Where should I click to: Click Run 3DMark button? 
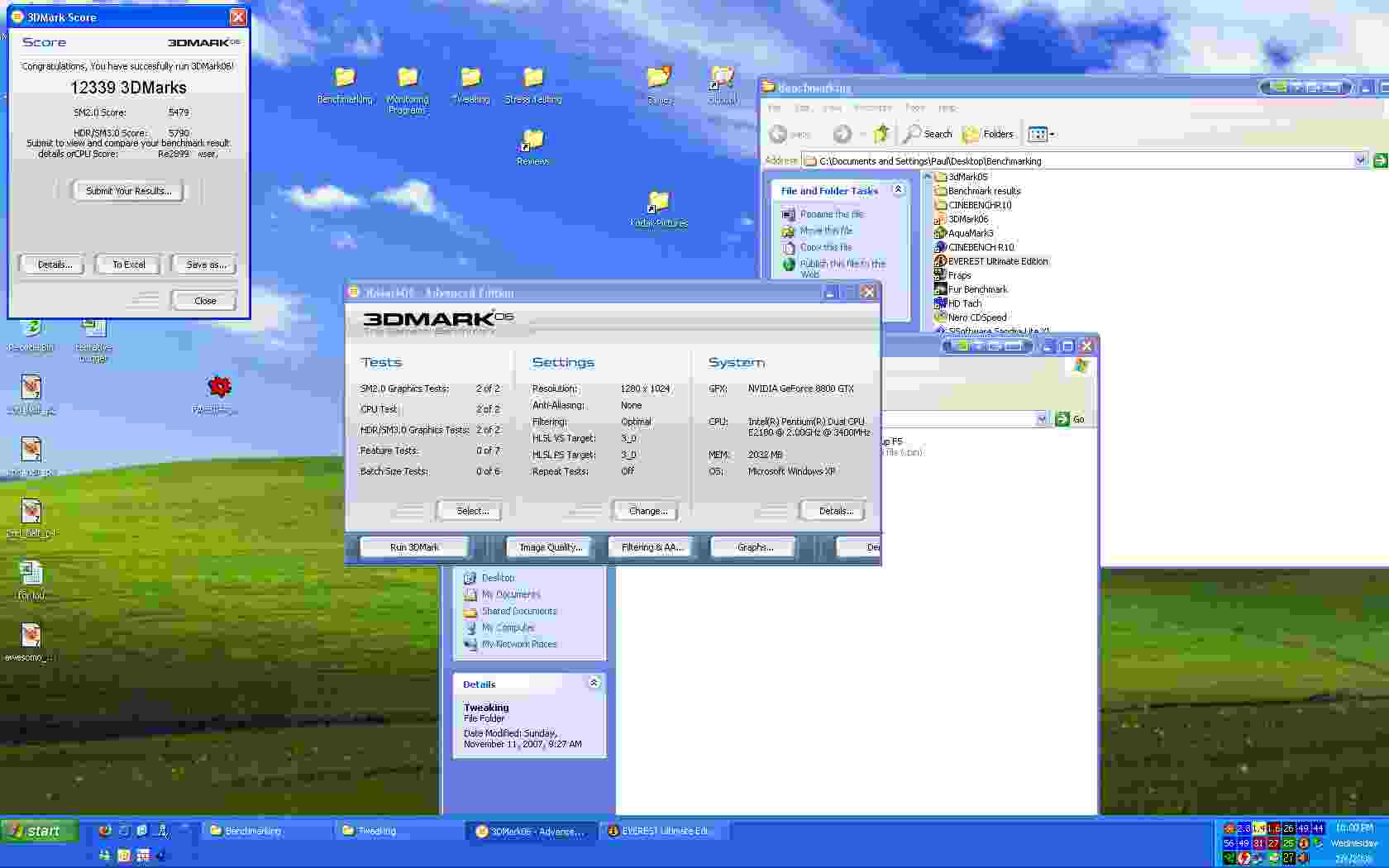tap(414, 547)
